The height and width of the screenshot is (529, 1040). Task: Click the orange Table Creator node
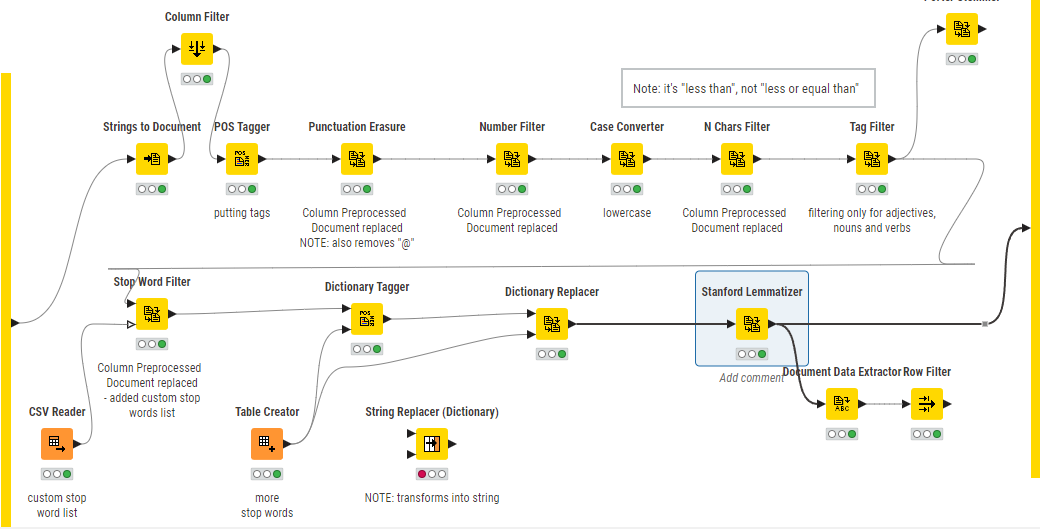coord(267,444)
